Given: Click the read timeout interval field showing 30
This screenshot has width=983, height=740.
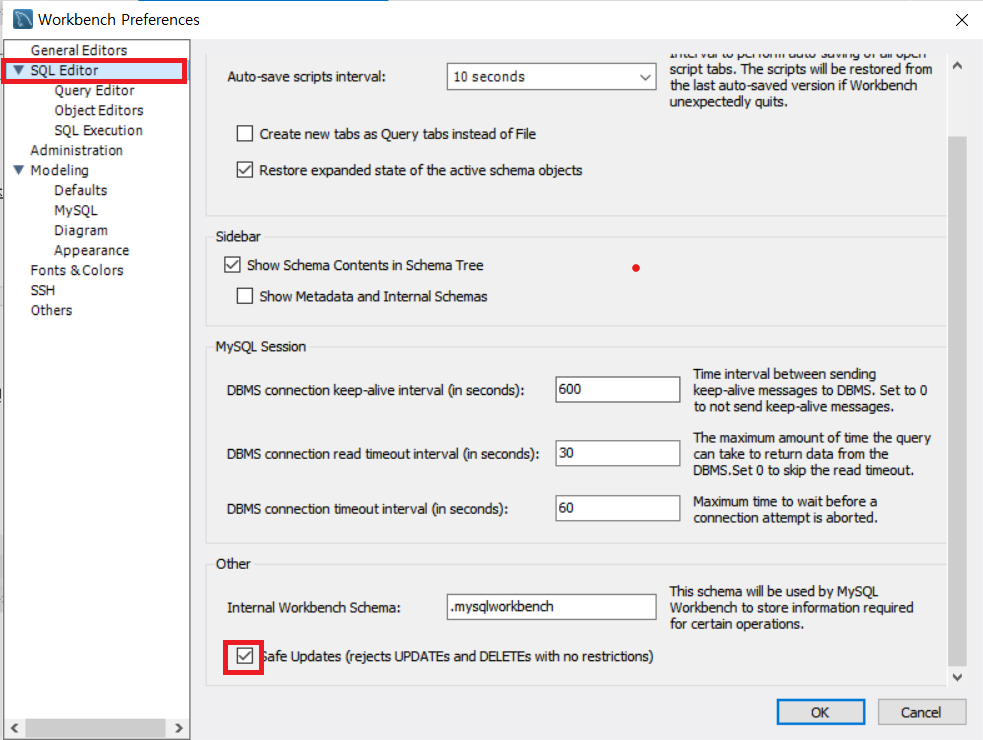Looking at the screenshot, I should click(618, 453).
